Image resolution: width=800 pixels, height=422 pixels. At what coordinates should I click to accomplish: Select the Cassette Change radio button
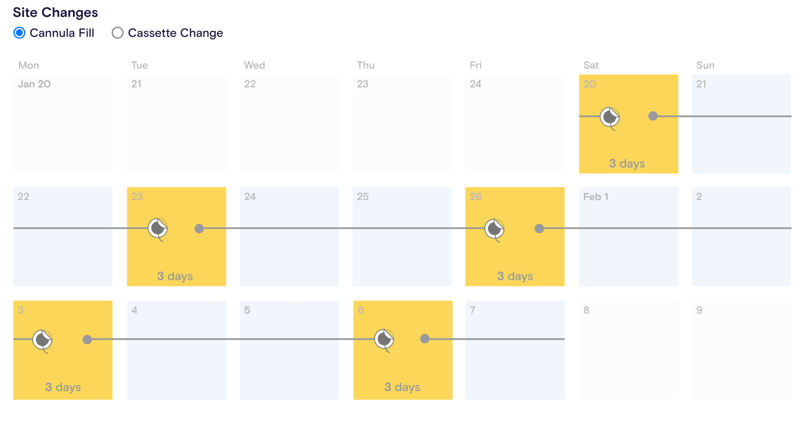(x=117, y=33)
